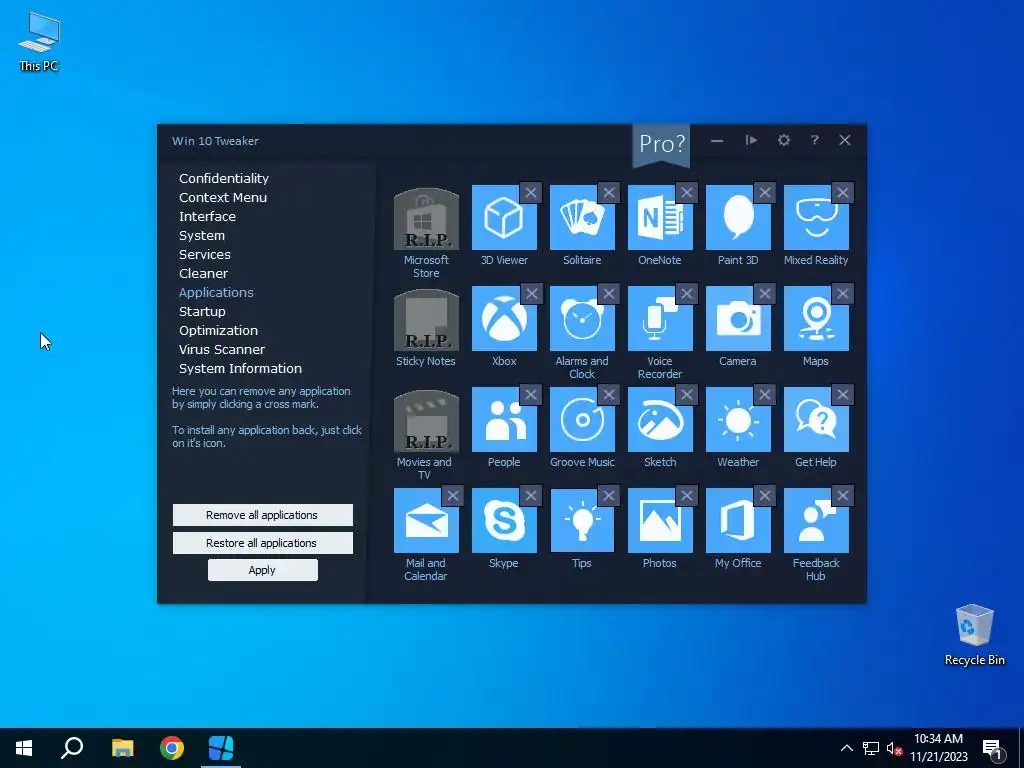Open the Confidentiality section
1024x768 pixels.
[224, 178]
